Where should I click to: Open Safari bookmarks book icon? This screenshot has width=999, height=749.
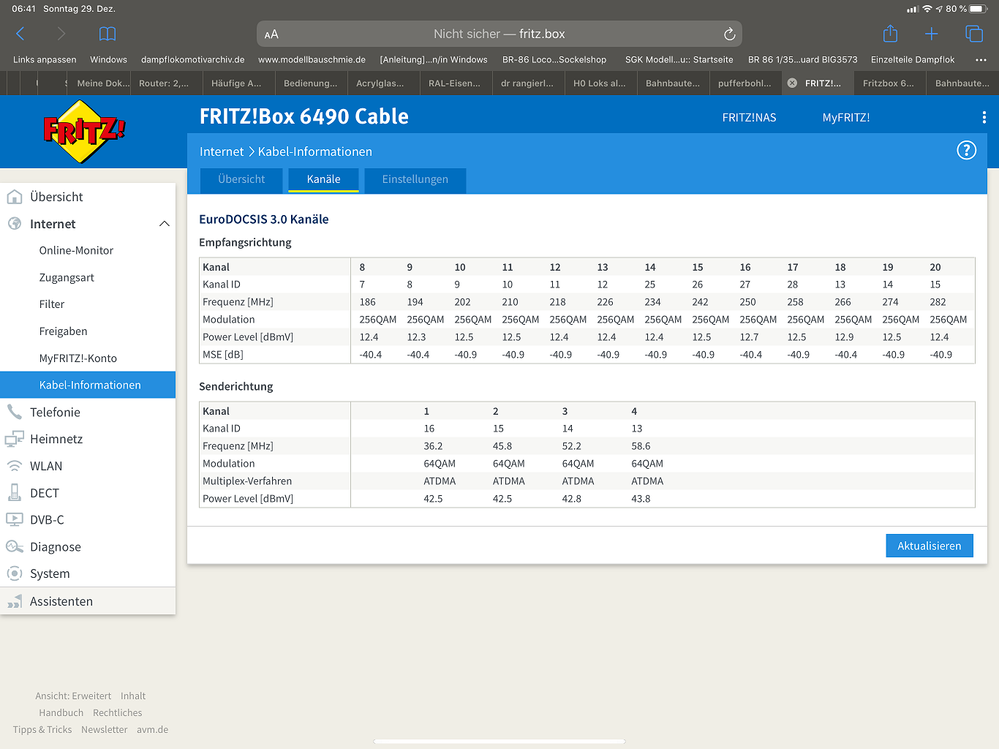[107, 34]
